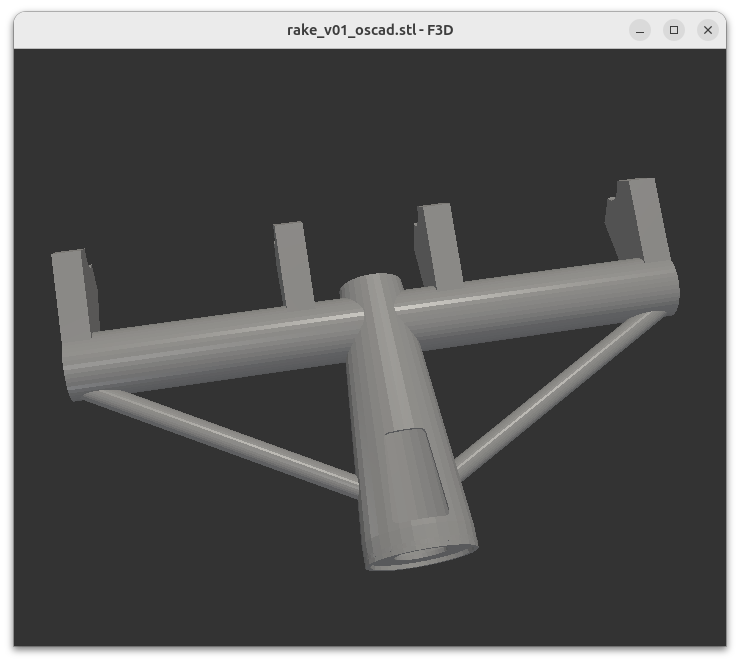The height and width of the screenshot is (663, 740).
Task: Select the far-left rake tine
Action: click(75, 290)
